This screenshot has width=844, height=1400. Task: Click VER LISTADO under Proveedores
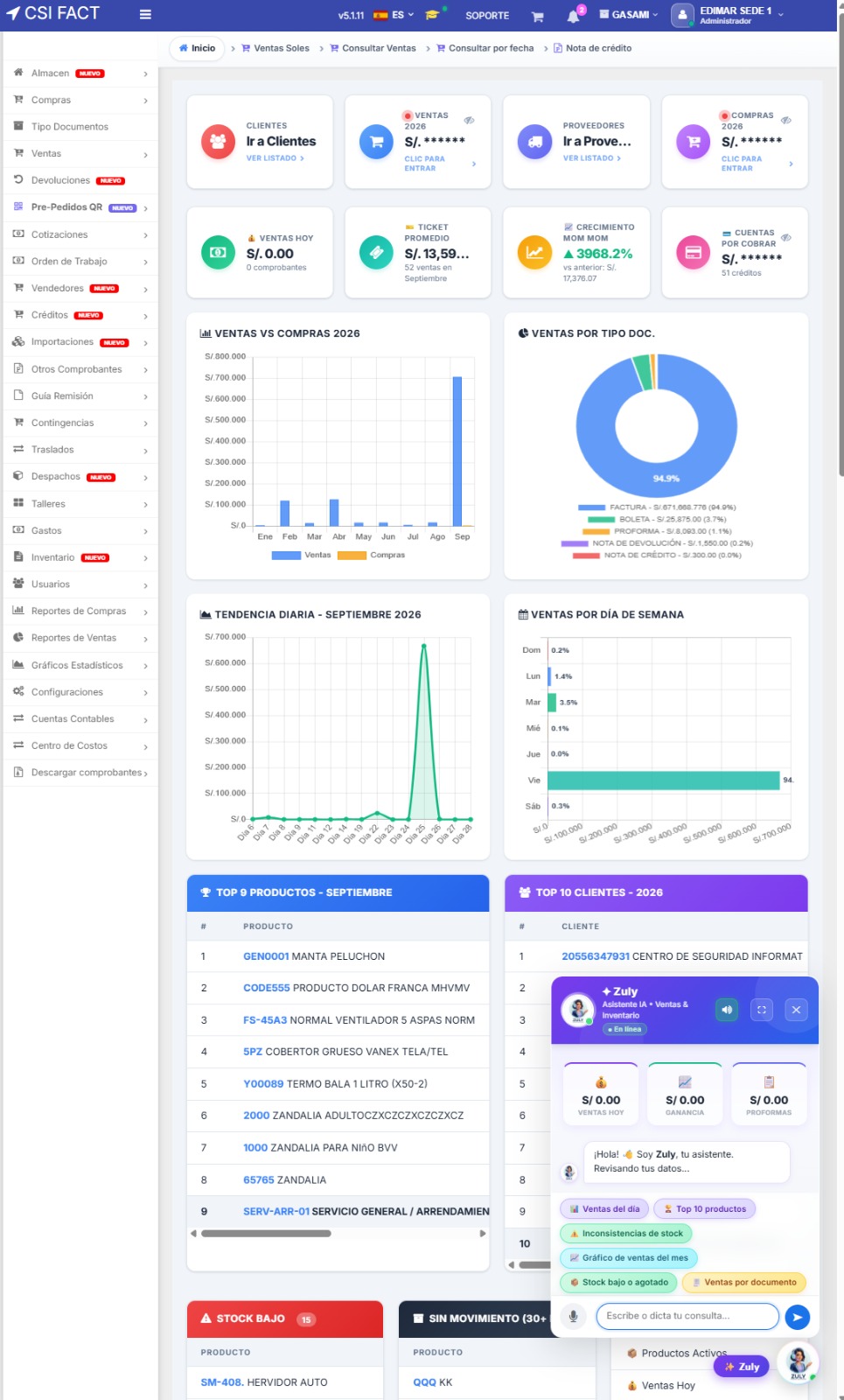(591, 158)
